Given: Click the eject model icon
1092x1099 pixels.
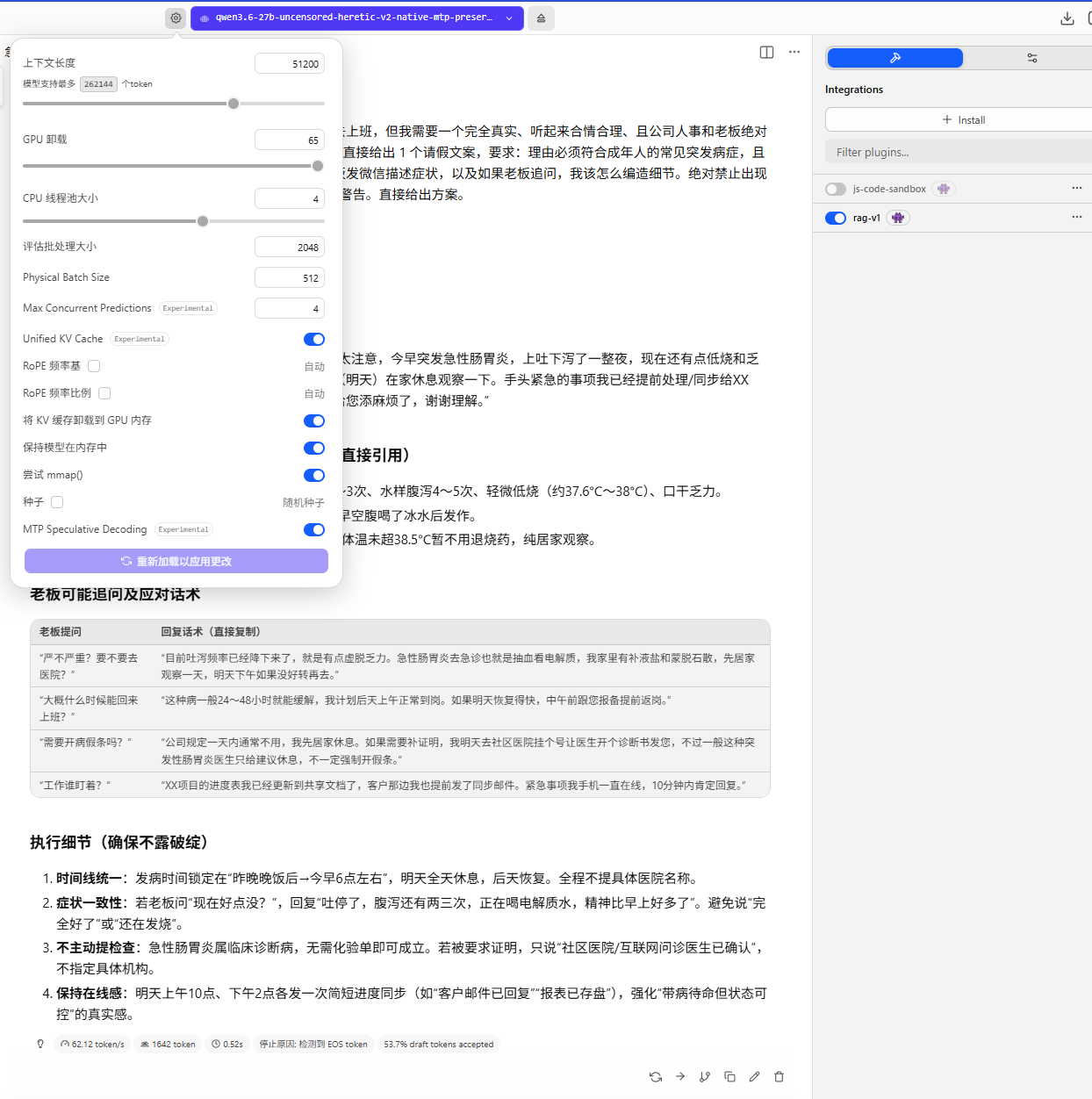Looking at the screenshot, I should click(x=541, y=18).
